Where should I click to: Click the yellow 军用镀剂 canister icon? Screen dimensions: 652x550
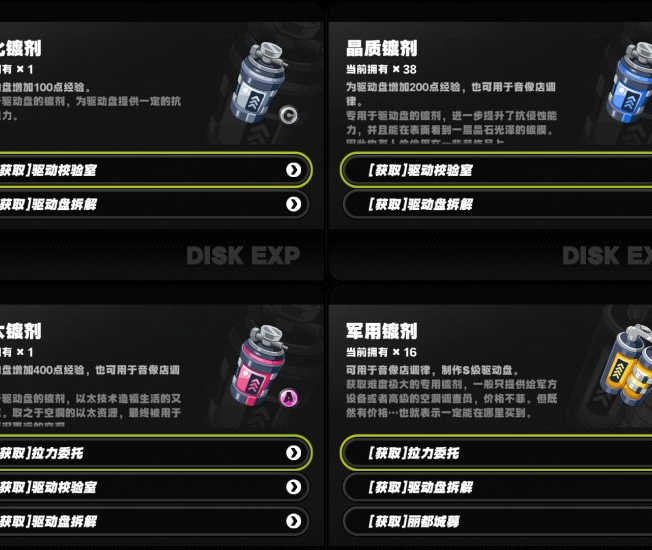pyautogui.click(x=626, y=366)
